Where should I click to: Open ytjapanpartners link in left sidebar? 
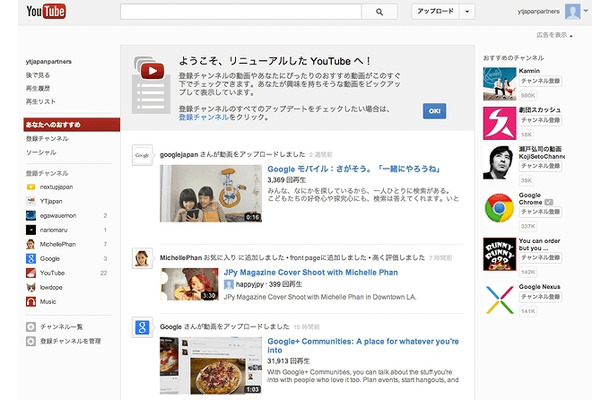pos(49,61)
